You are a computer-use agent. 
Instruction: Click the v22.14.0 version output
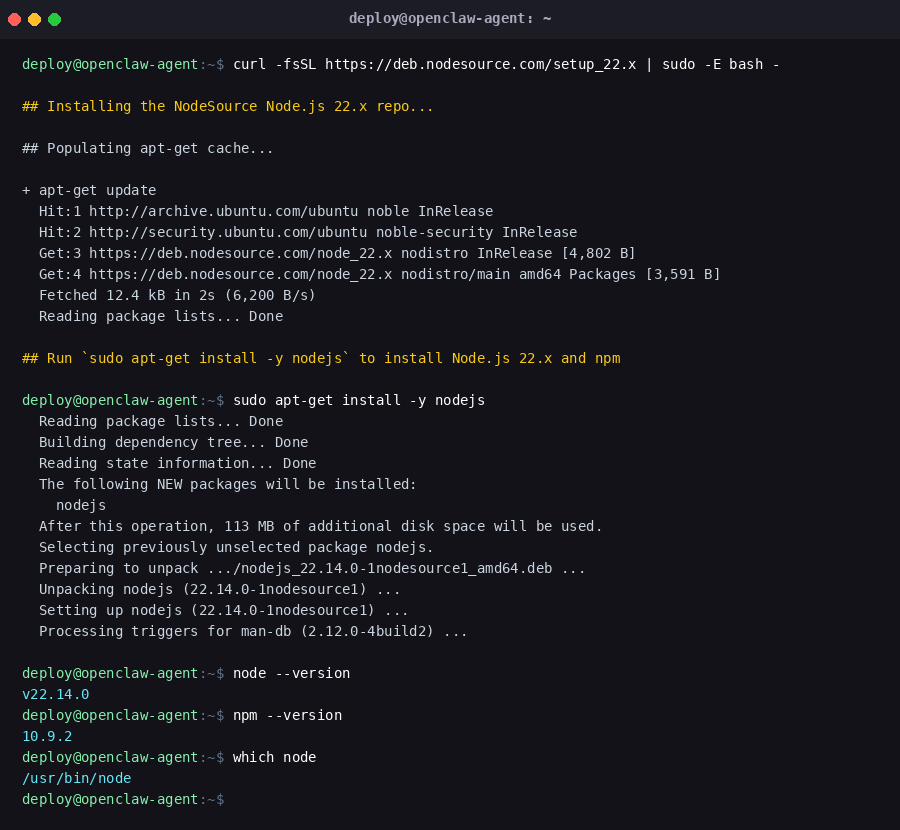click(55, 694)
